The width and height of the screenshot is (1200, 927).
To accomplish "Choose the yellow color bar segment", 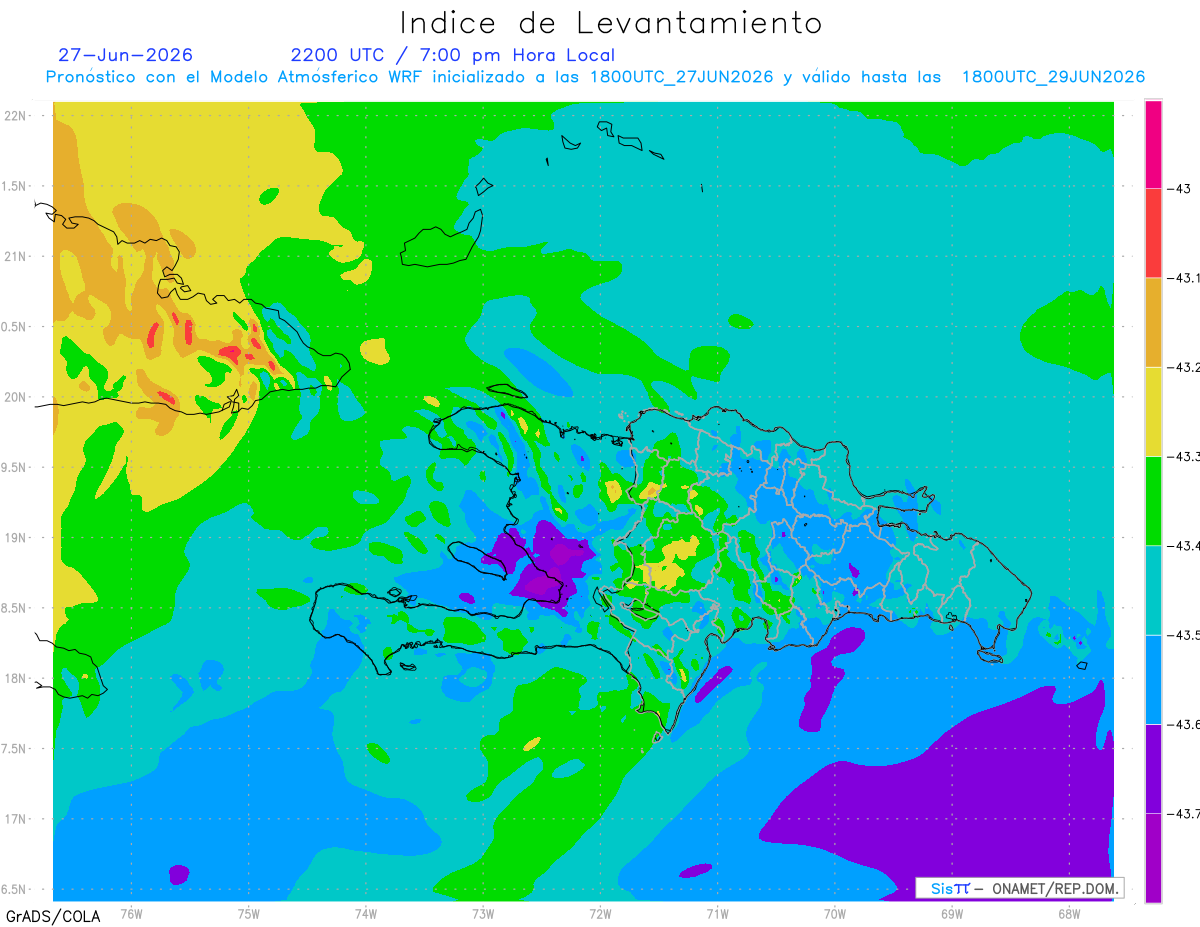I will (1153, 411).
